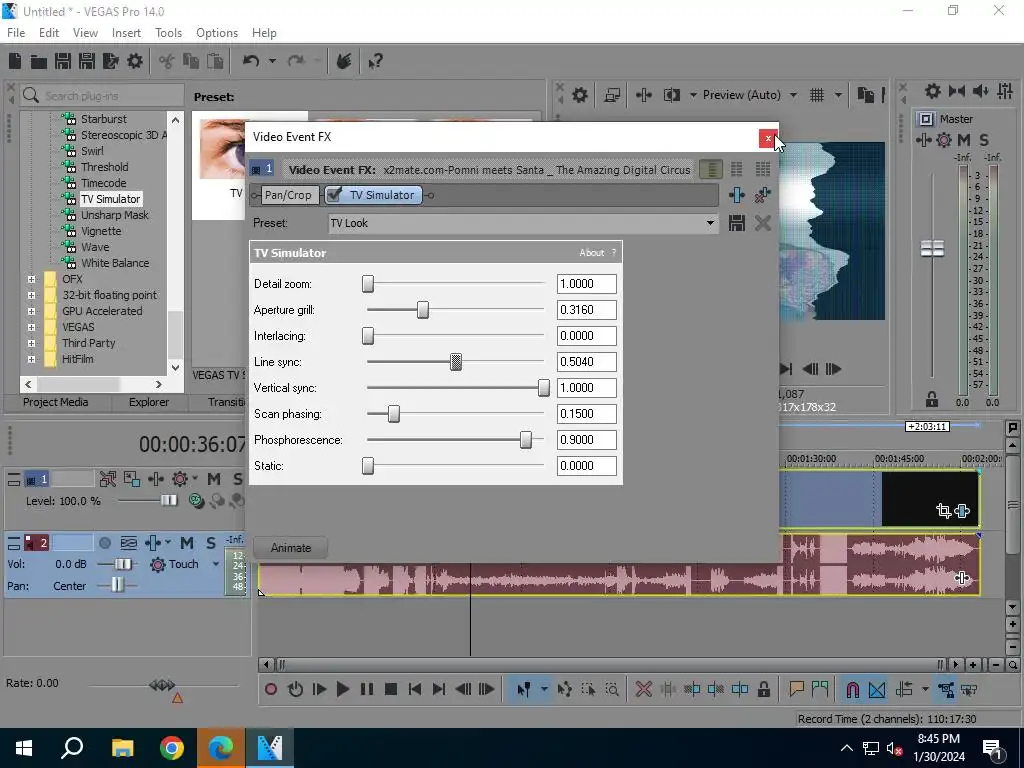
Task: Solo audio track 2
Action: click(x=210, y=543)
